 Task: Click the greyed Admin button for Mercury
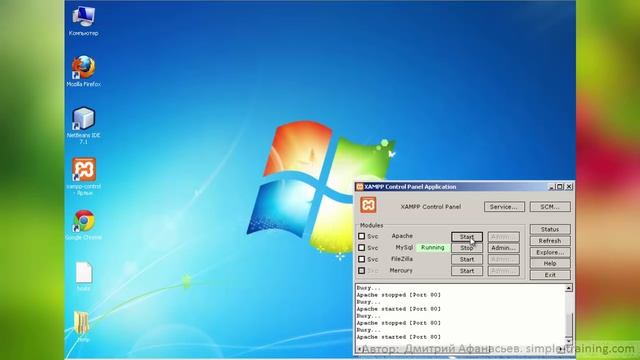coord(503,271)
